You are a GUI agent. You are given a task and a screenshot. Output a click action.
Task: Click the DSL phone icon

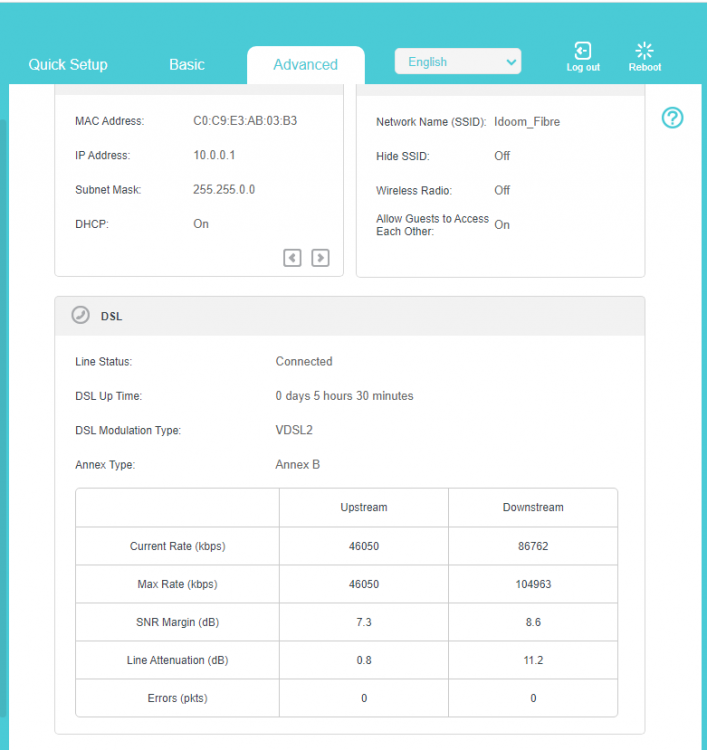click(81, 315)
